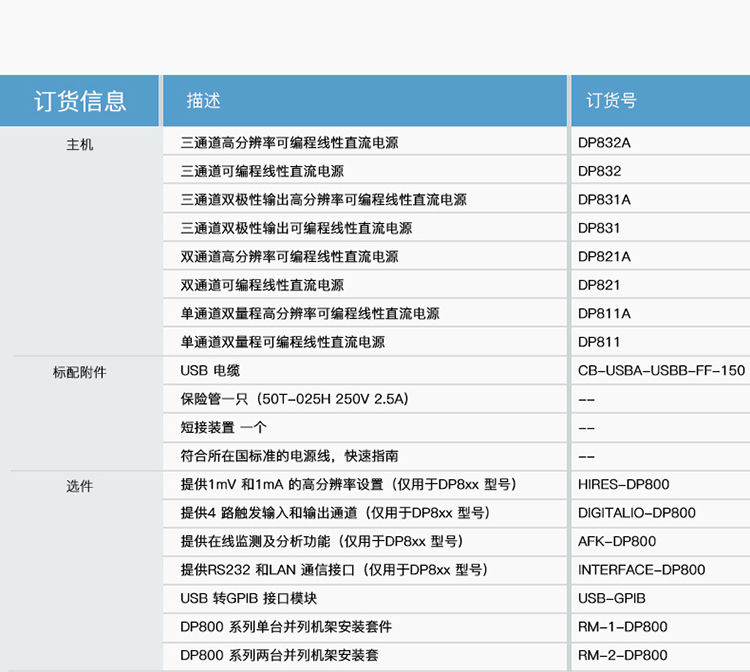Select the HIRES-DP800 option code
This screenshot has height=672, width=750.
(x=623, y=485)
